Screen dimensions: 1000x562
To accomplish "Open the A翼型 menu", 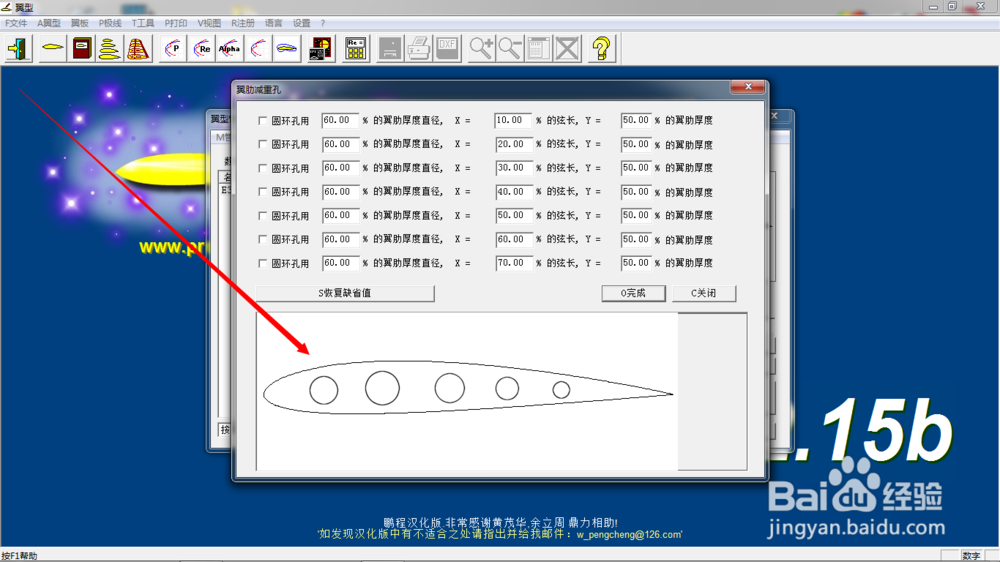I will coord(48,23).
